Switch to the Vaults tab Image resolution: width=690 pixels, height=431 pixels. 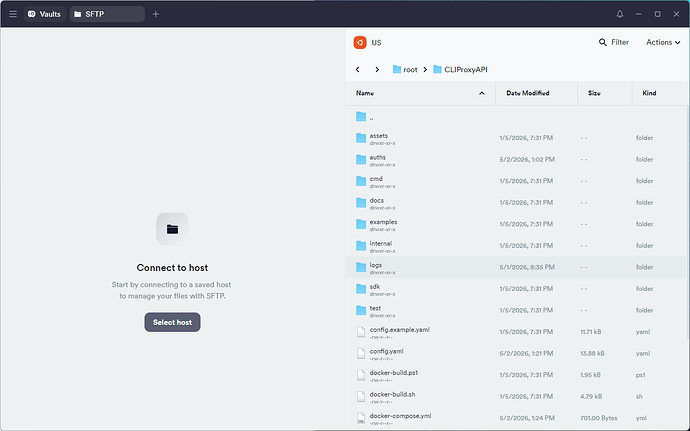pyautogui.click(x=44, y=14)
